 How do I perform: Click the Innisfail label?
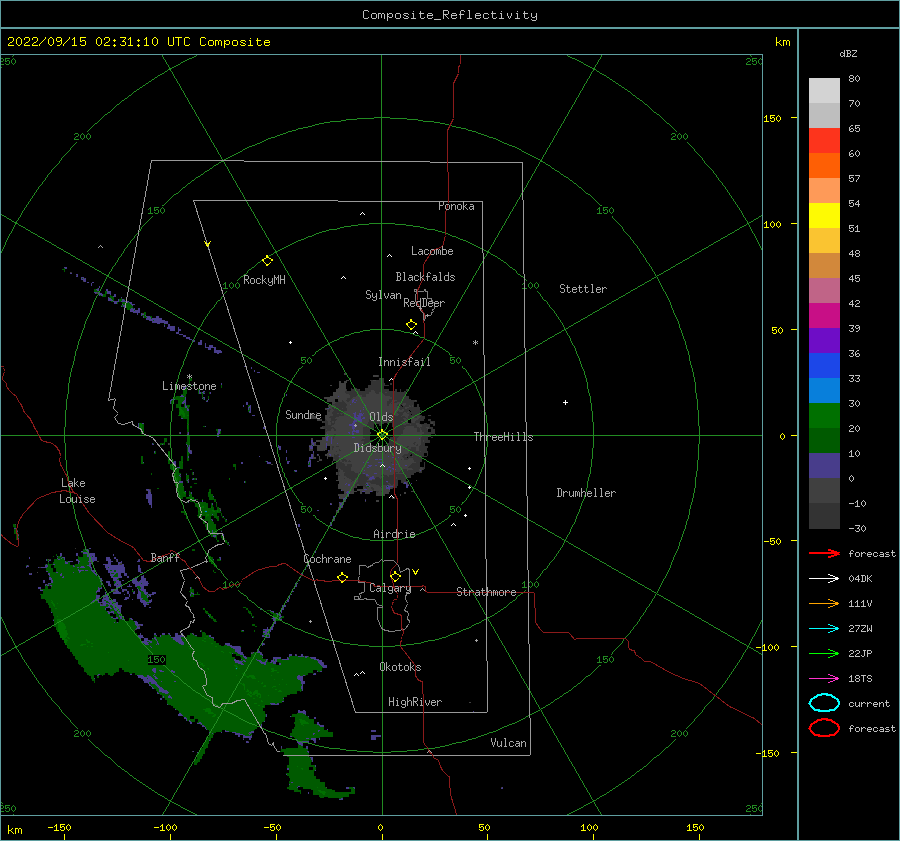coord(404,362)
